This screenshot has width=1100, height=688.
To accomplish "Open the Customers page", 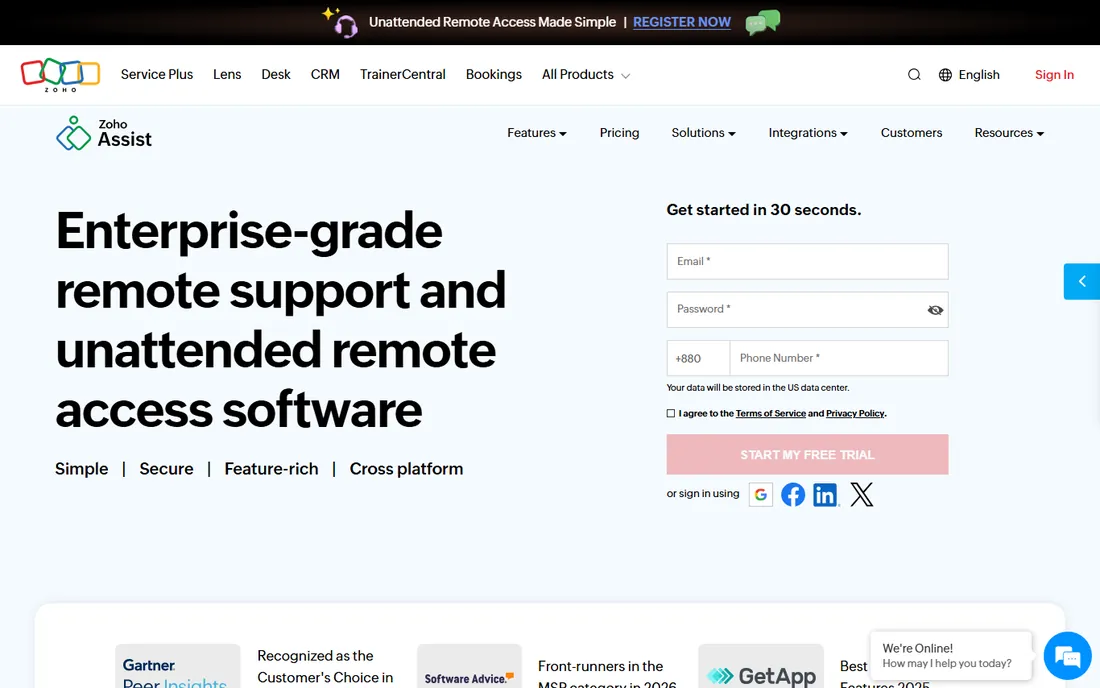I will click(911, 133).
